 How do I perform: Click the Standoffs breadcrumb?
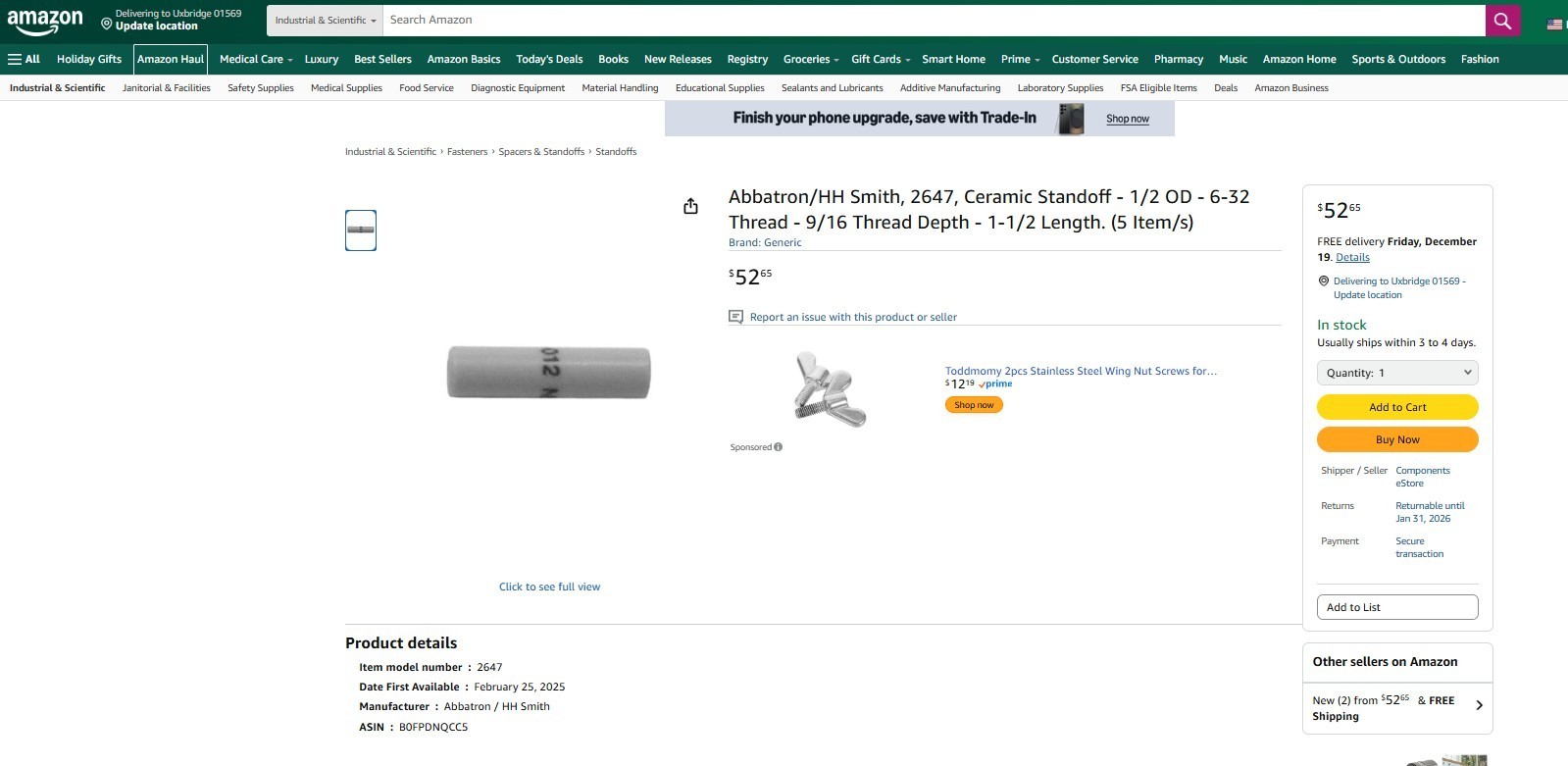(616, 152)
